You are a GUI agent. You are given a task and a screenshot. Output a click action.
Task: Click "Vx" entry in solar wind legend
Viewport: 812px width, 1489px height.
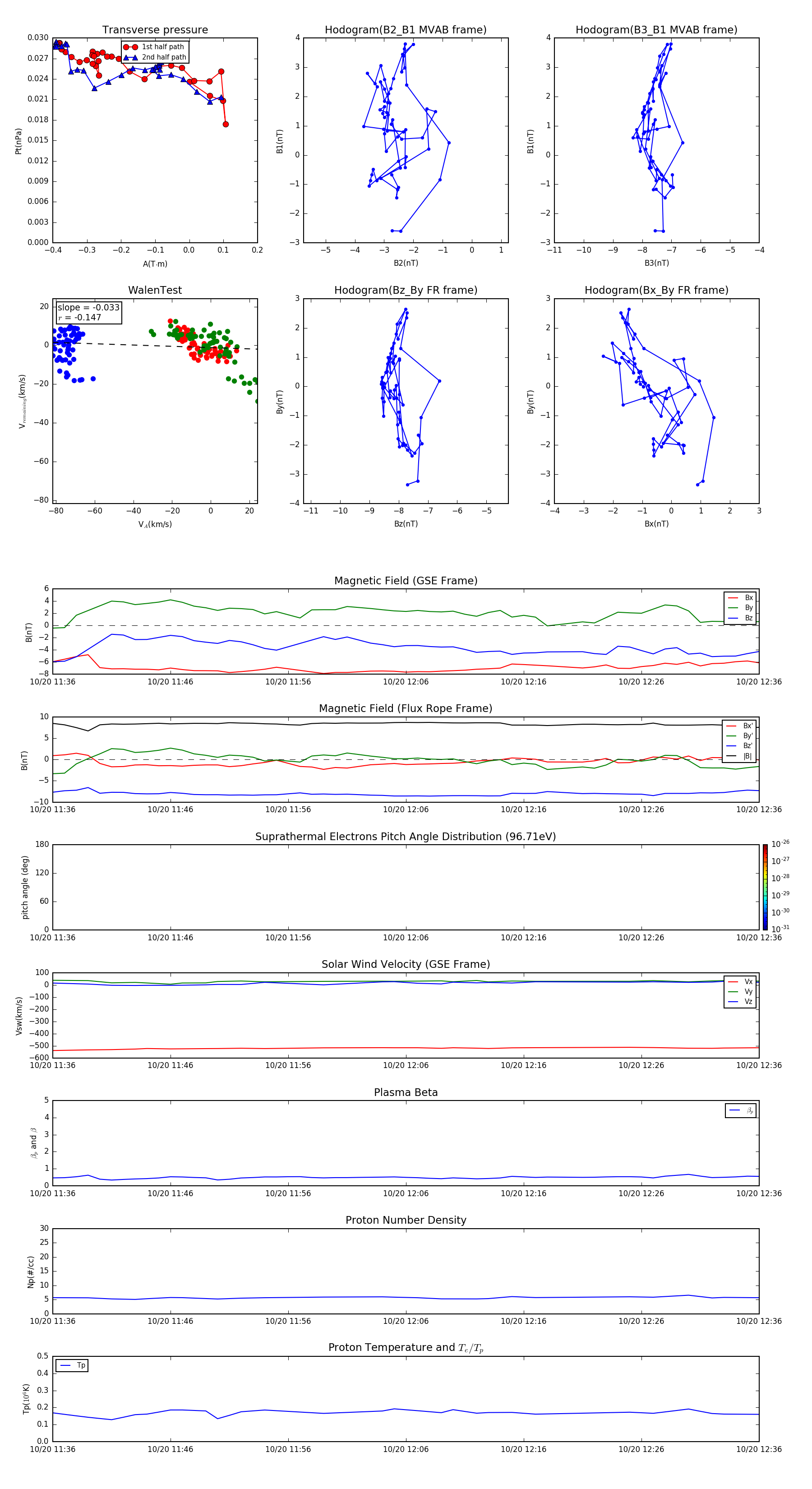[x=740, y=982]
